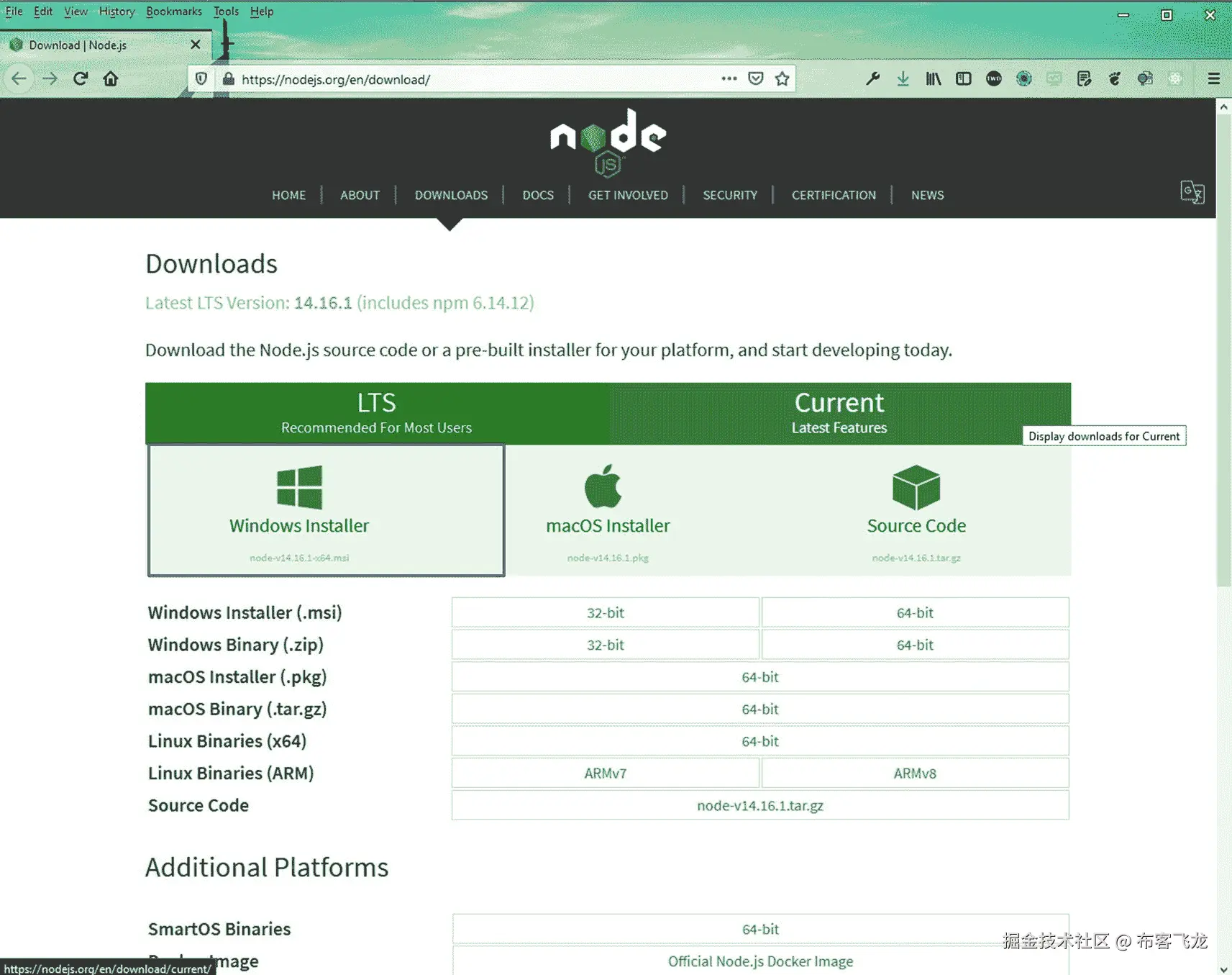
Task: Click the Source Code box icon
Action: pyautogui.click(x=916, y=487)
